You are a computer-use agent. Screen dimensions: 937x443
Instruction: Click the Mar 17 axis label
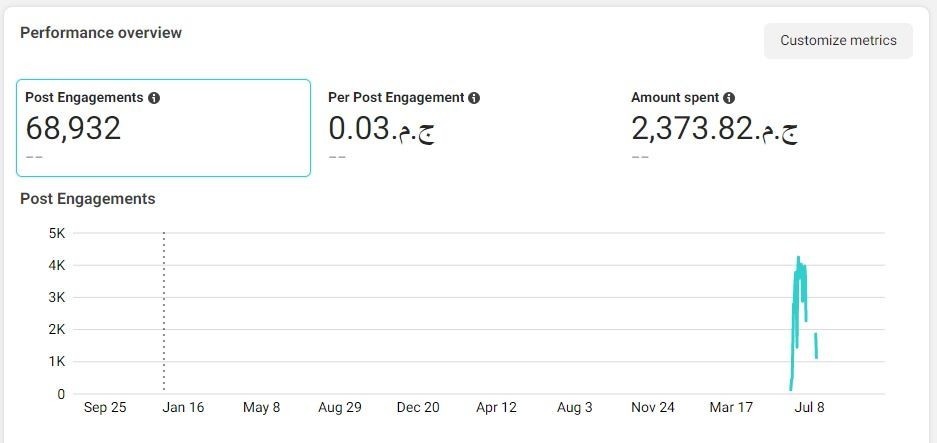pyautogui.click(x=731, y=408)
